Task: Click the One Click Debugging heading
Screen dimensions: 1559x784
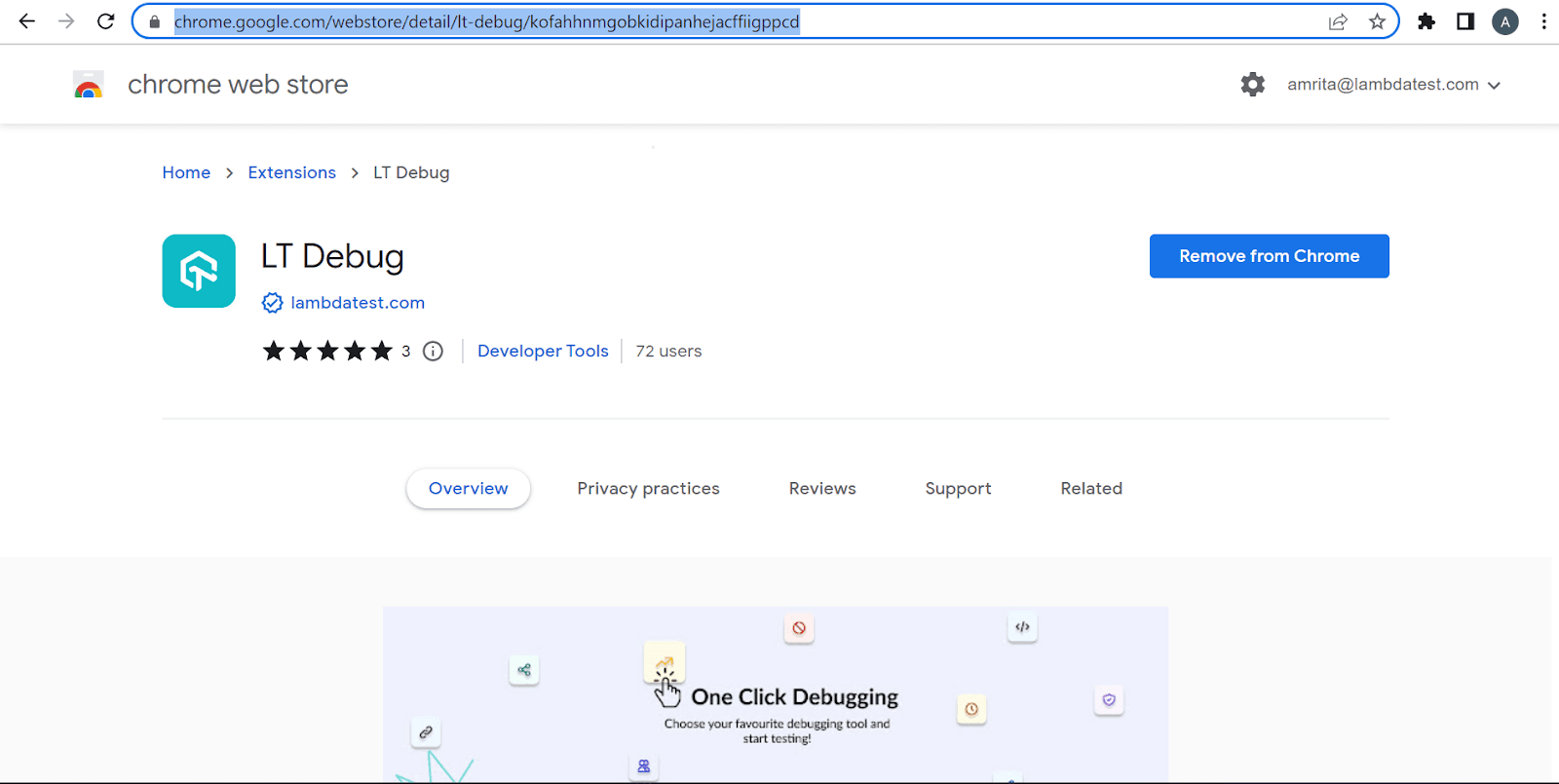Action: [x=795, y=697]
